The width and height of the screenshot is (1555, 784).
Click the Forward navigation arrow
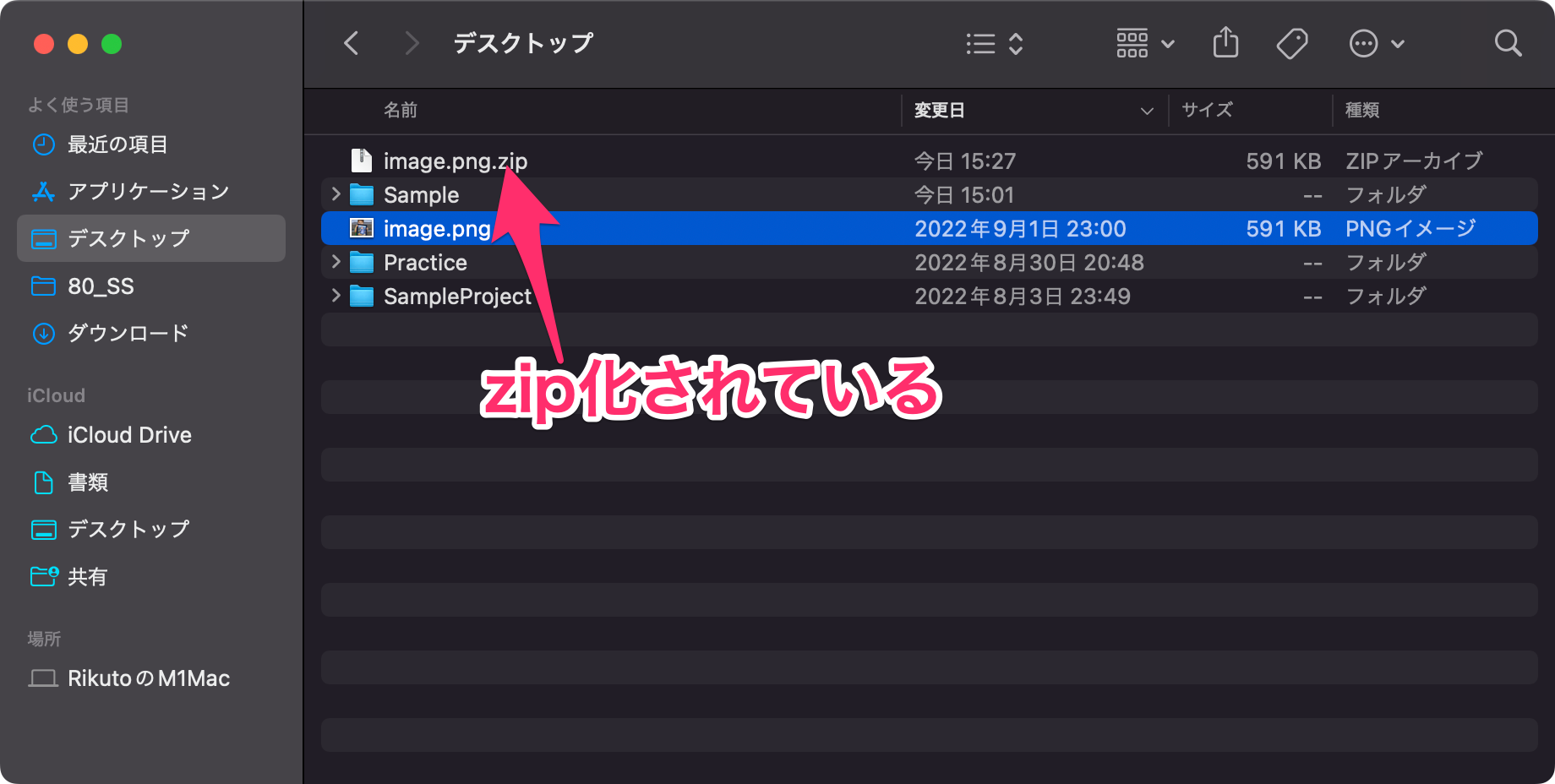(x=411, y=43)
